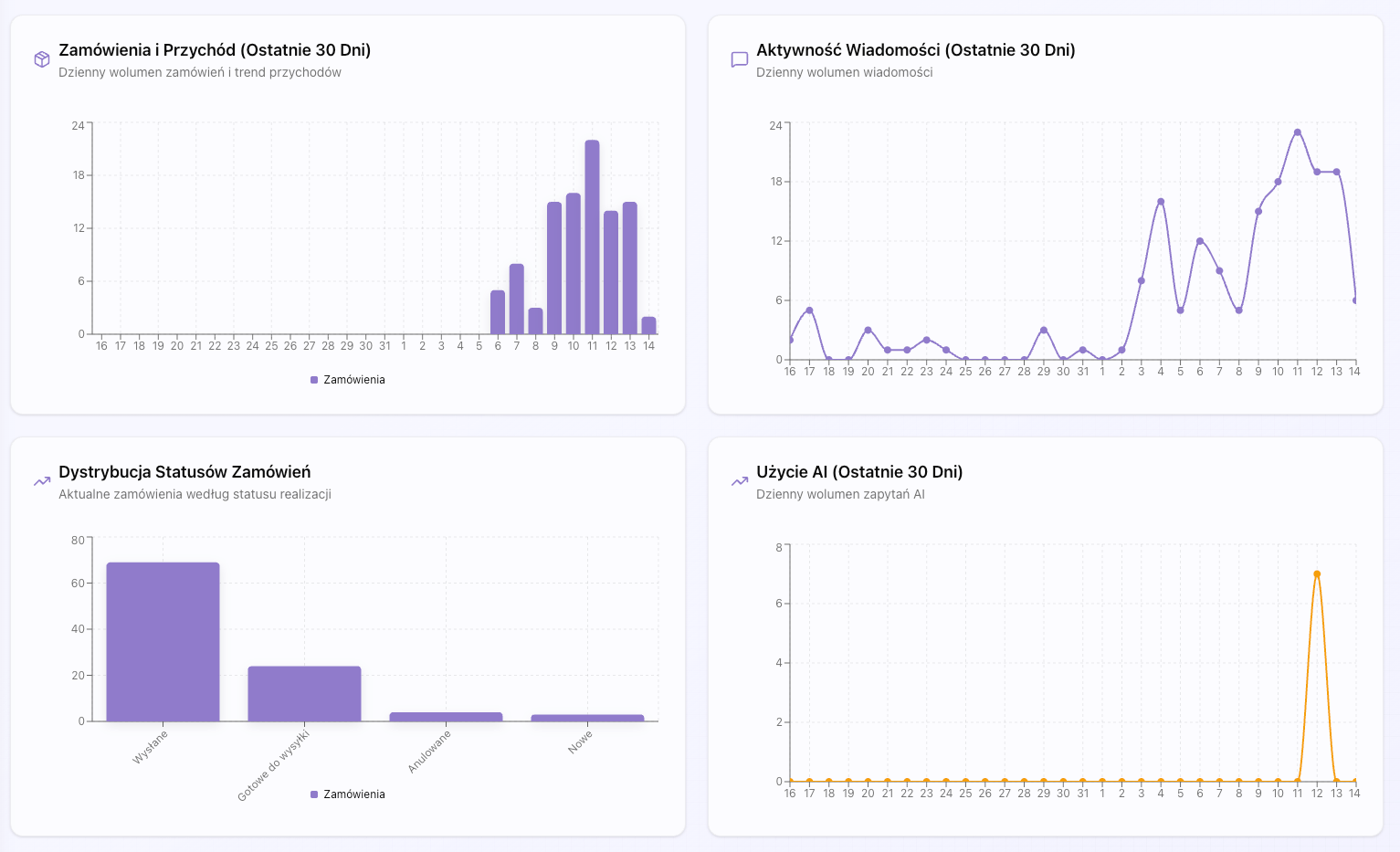Screen dimensions: 1400x852
Task: Select the Gotowe do wysyłki status bar
Action: pyautogui.click(x=304, y=694)
